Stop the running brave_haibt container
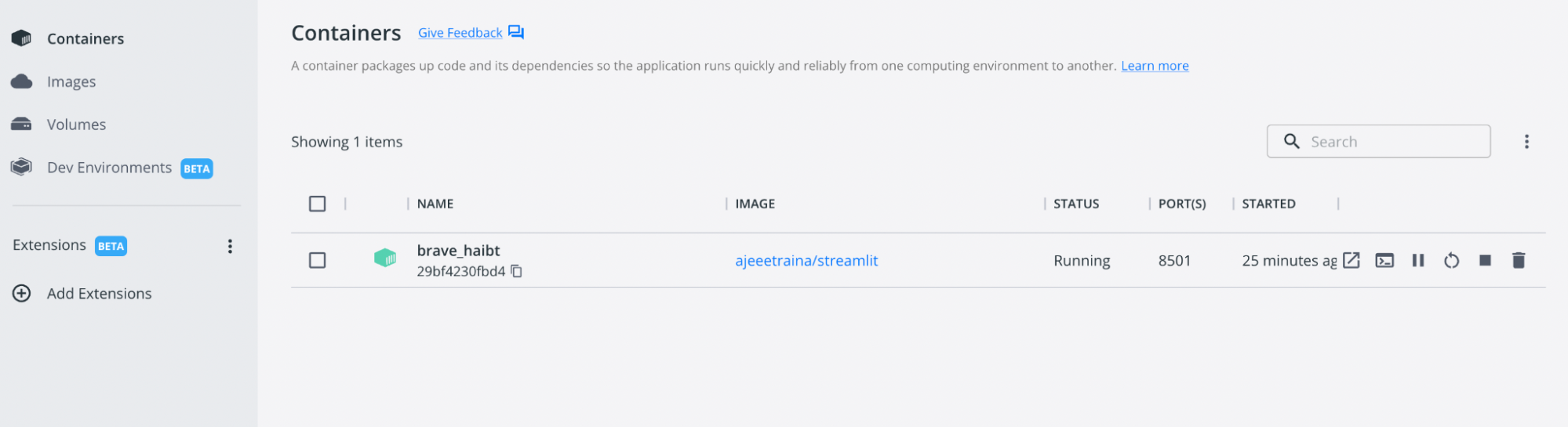The width and height of the screenshot is (1568, 427). (1485, 260)
